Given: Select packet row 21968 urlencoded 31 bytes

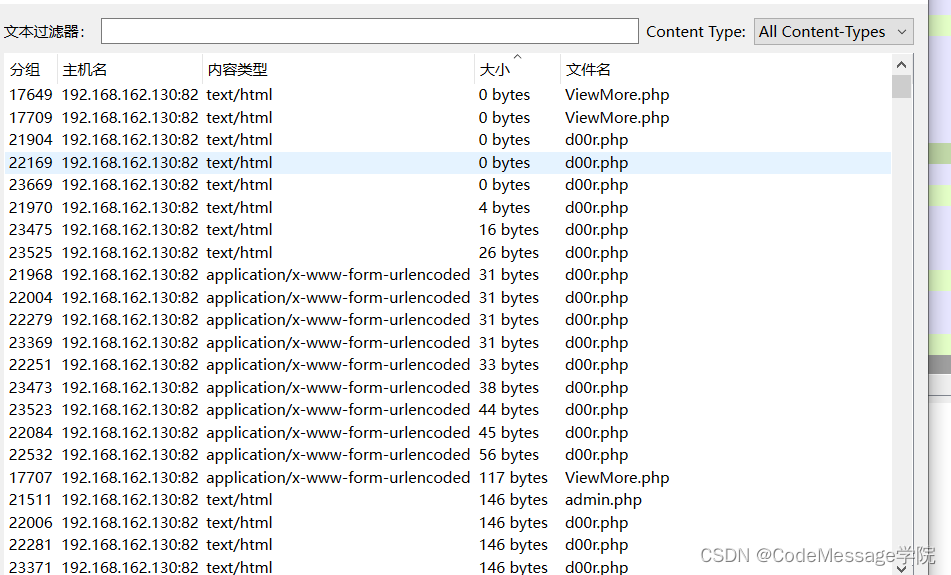Looking at the screenshot, I should tap(448, 275).
